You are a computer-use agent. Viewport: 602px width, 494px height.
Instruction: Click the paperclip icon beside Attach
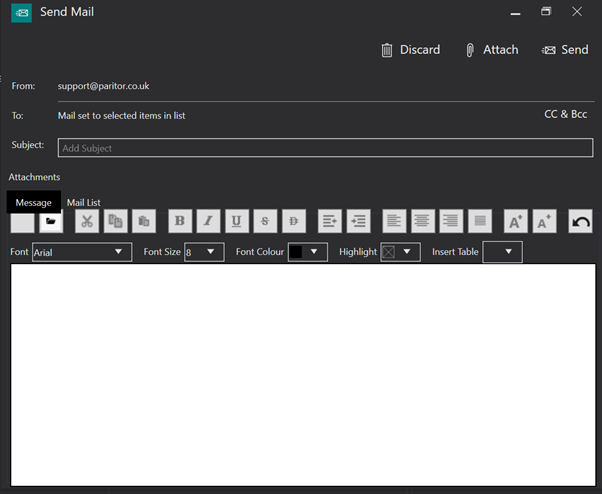click(x=470, y=50)
